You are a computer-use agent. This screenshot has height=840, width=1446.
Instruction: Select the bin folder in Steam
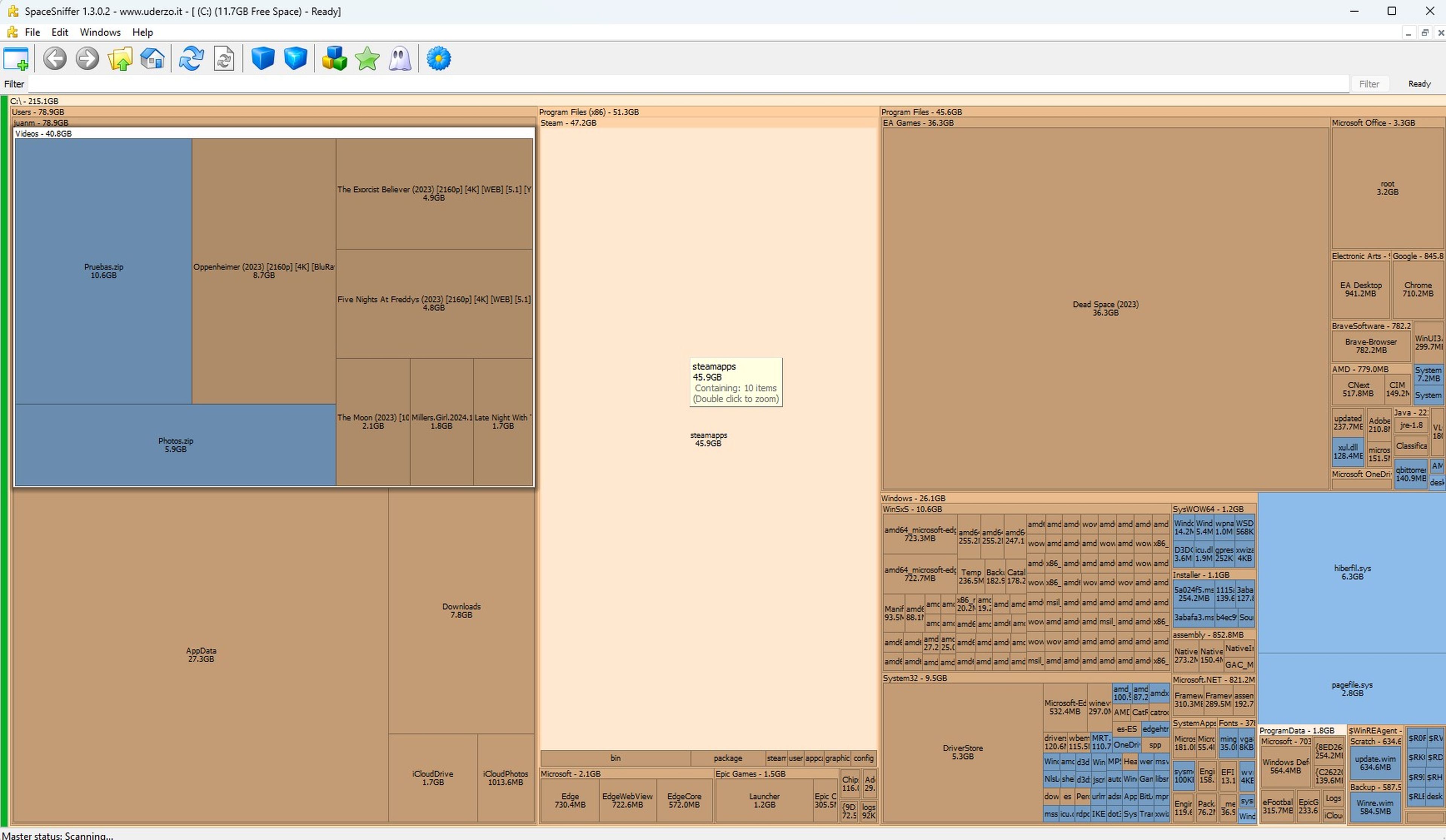(x=615, y=758)
